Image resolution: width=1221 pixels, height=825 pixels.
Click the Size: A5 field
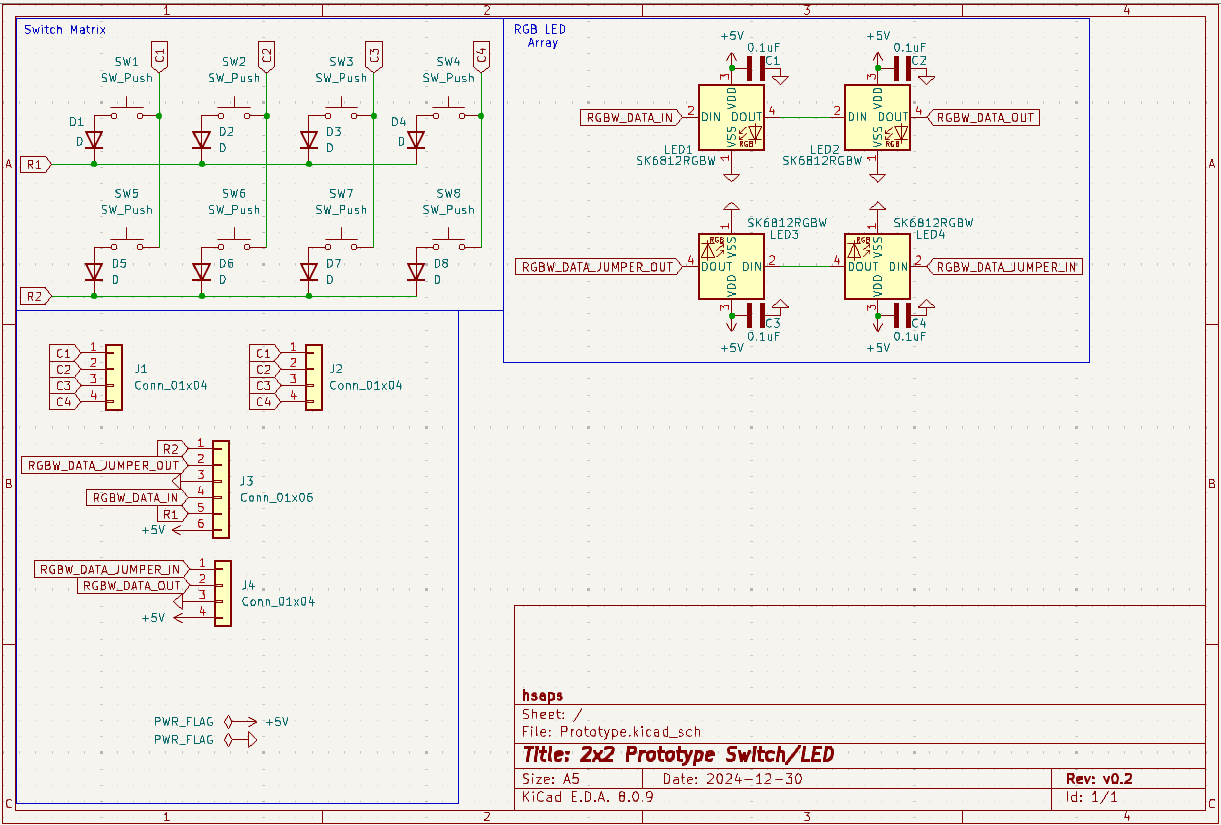551,779
